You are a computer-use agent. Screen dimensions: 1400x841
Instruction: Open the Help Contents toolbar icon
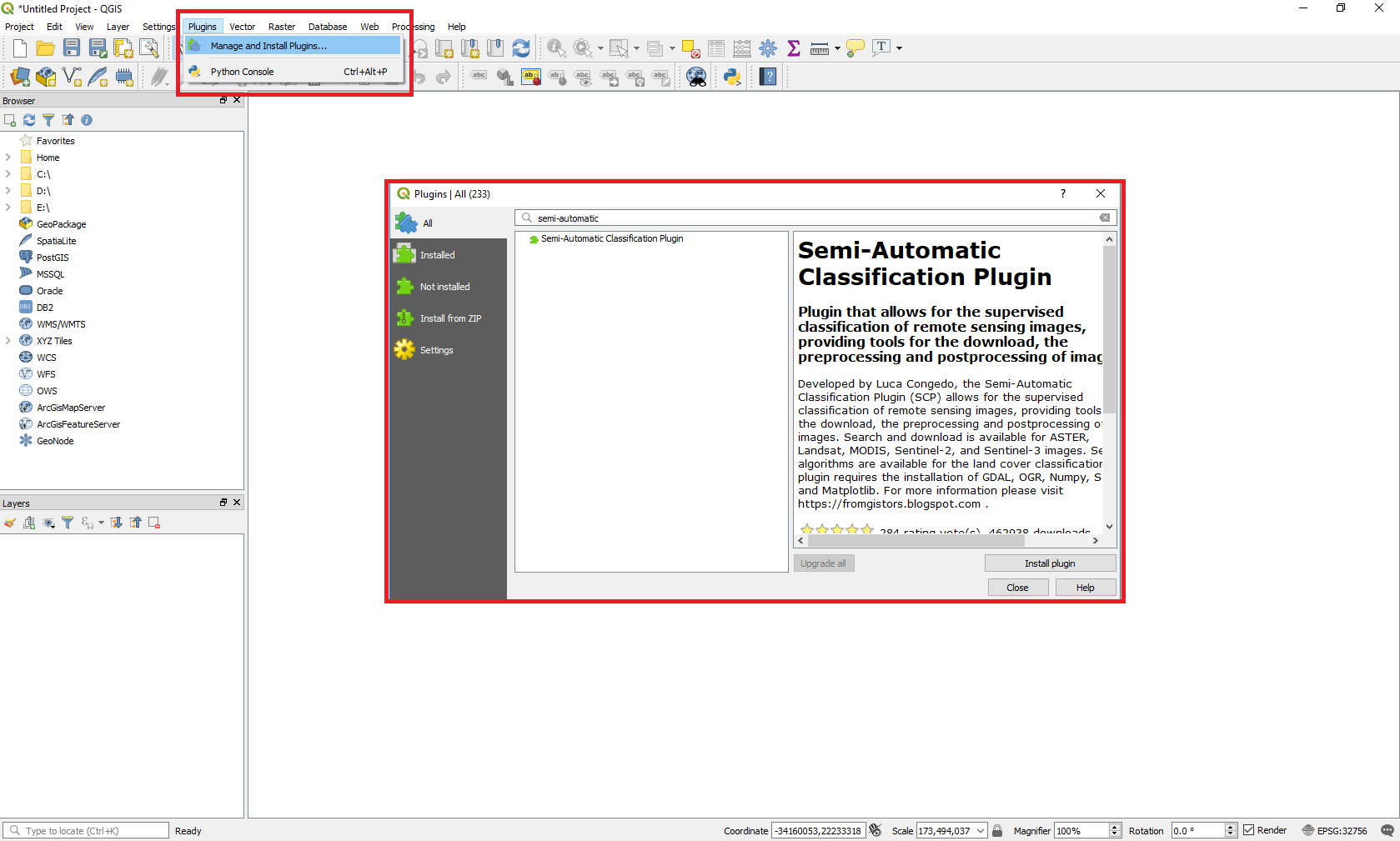769,78
